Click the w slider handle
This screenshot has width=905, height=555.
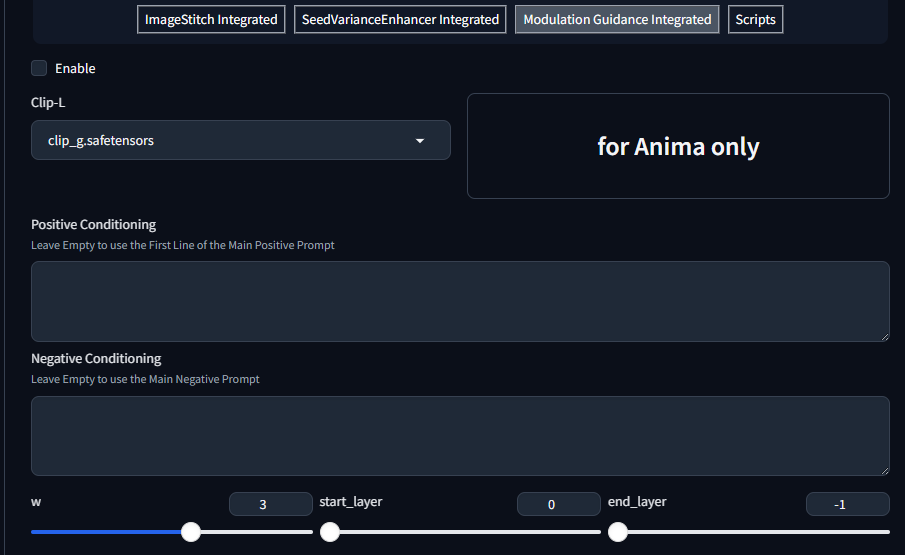(x=191, y=532)
